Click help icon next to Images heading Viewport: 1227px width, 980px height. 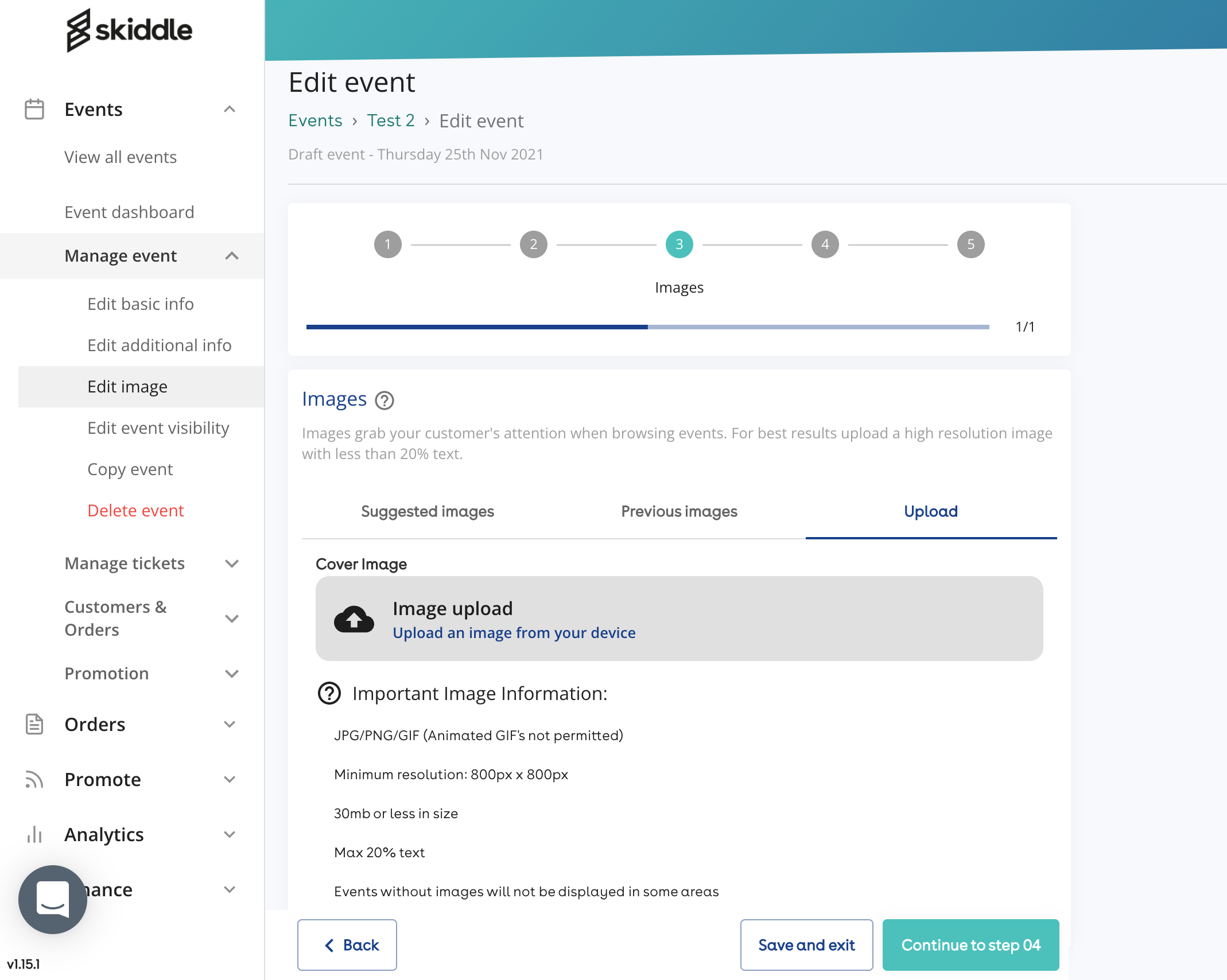385,400
